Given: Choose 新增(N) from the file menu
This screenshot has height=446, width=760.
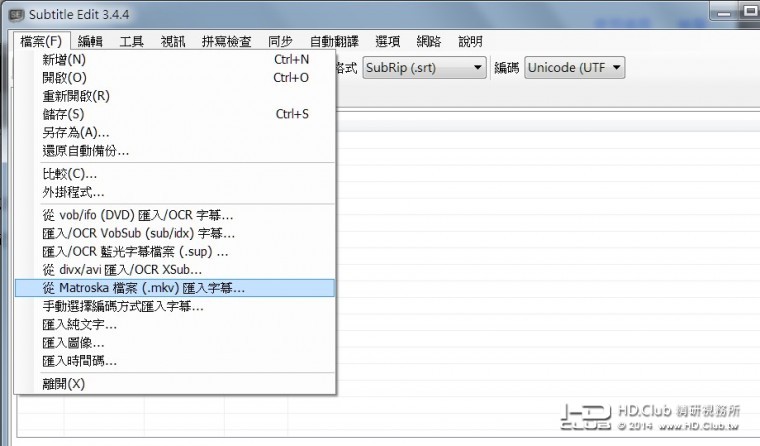Looking at the screenshot, I should tap(175, 60).
